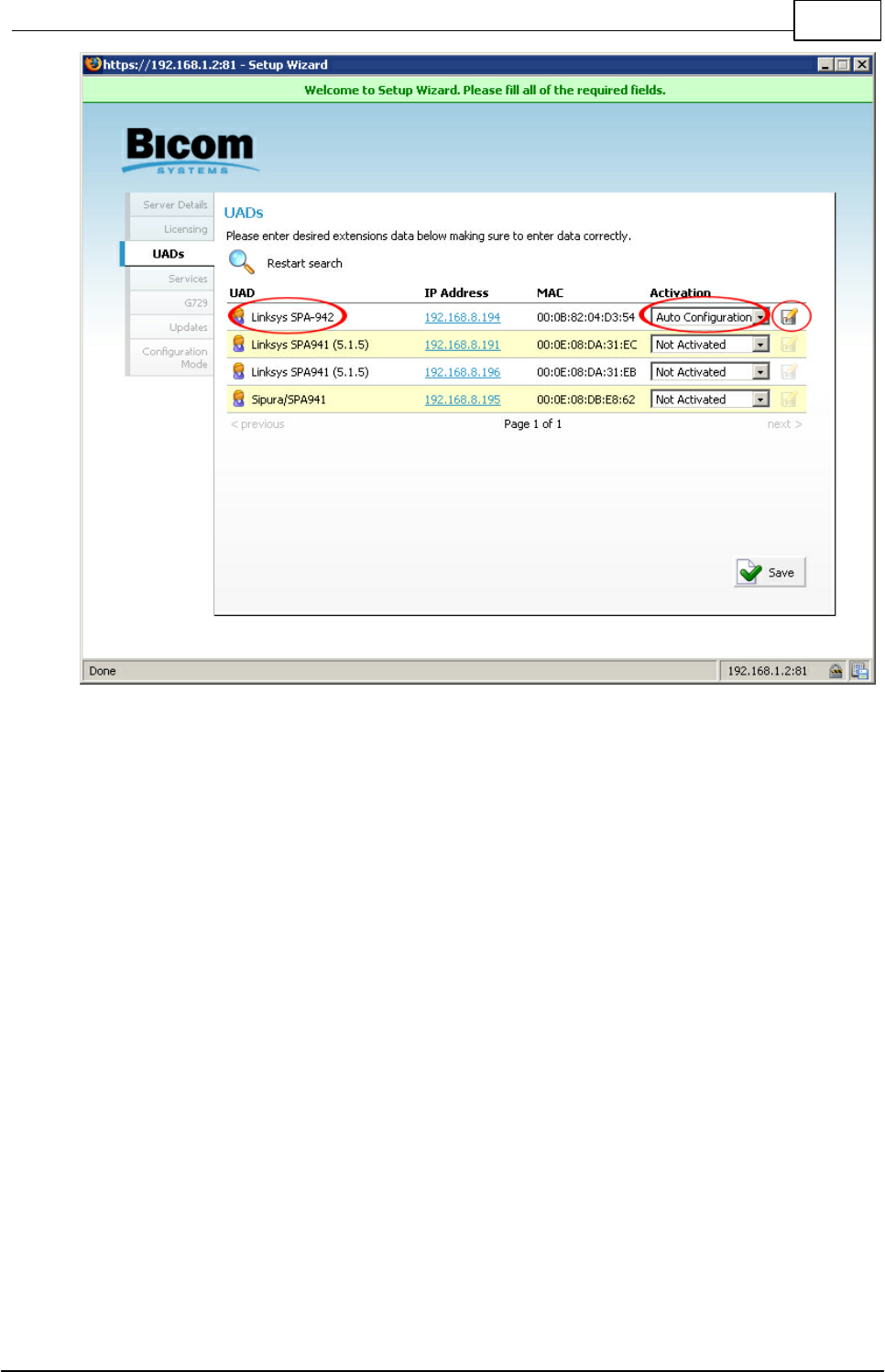Click the UAD column header
The height and width of the screenshot is (1372, 885).
click(242, 293)
